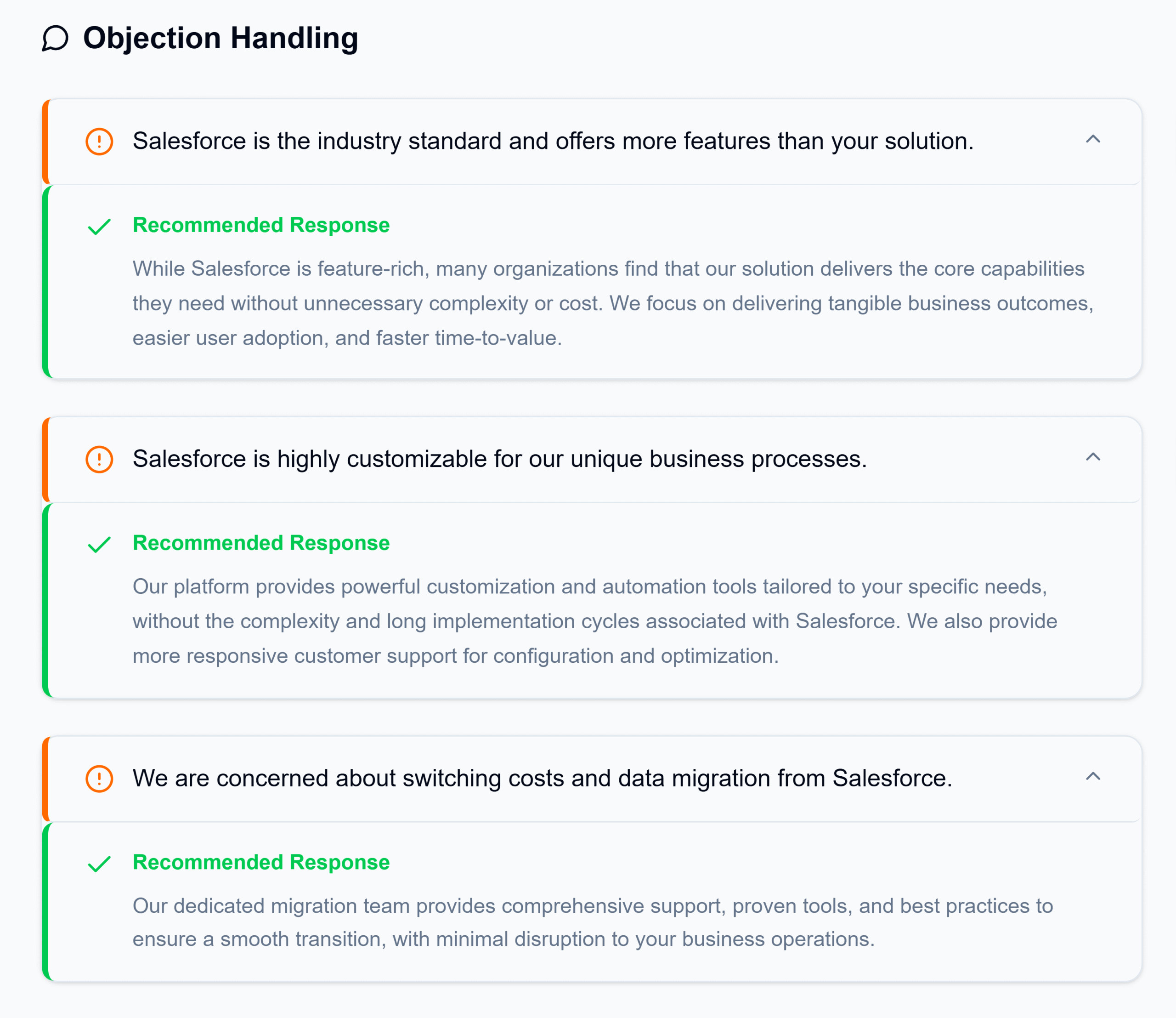Collapse the customizable business processes objection
This screenshot has width=1176, height=1018.
point(1094,458)
